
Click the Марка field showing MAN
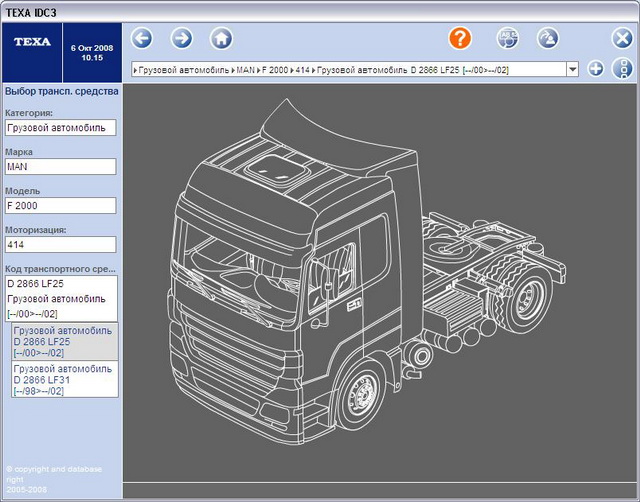[x=60, y=167]
